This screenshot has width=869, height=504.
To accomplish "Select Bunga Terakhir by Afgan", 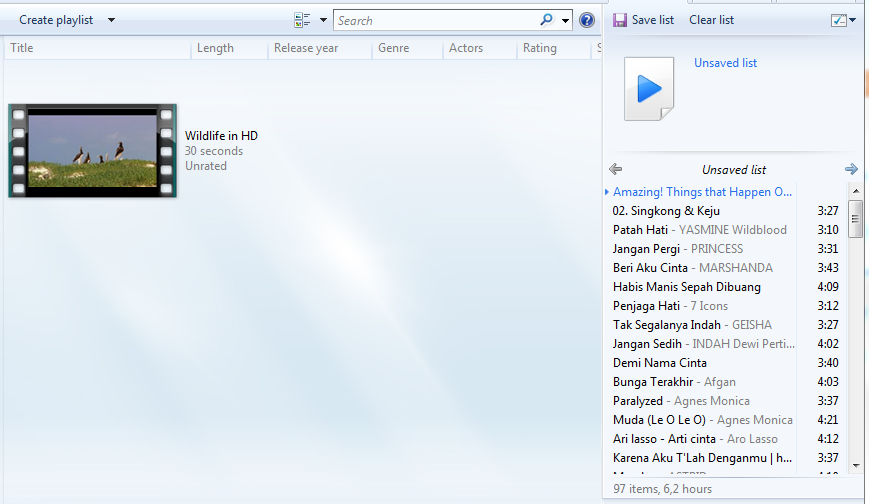I will pyautogui.click(x=723, y=381).
